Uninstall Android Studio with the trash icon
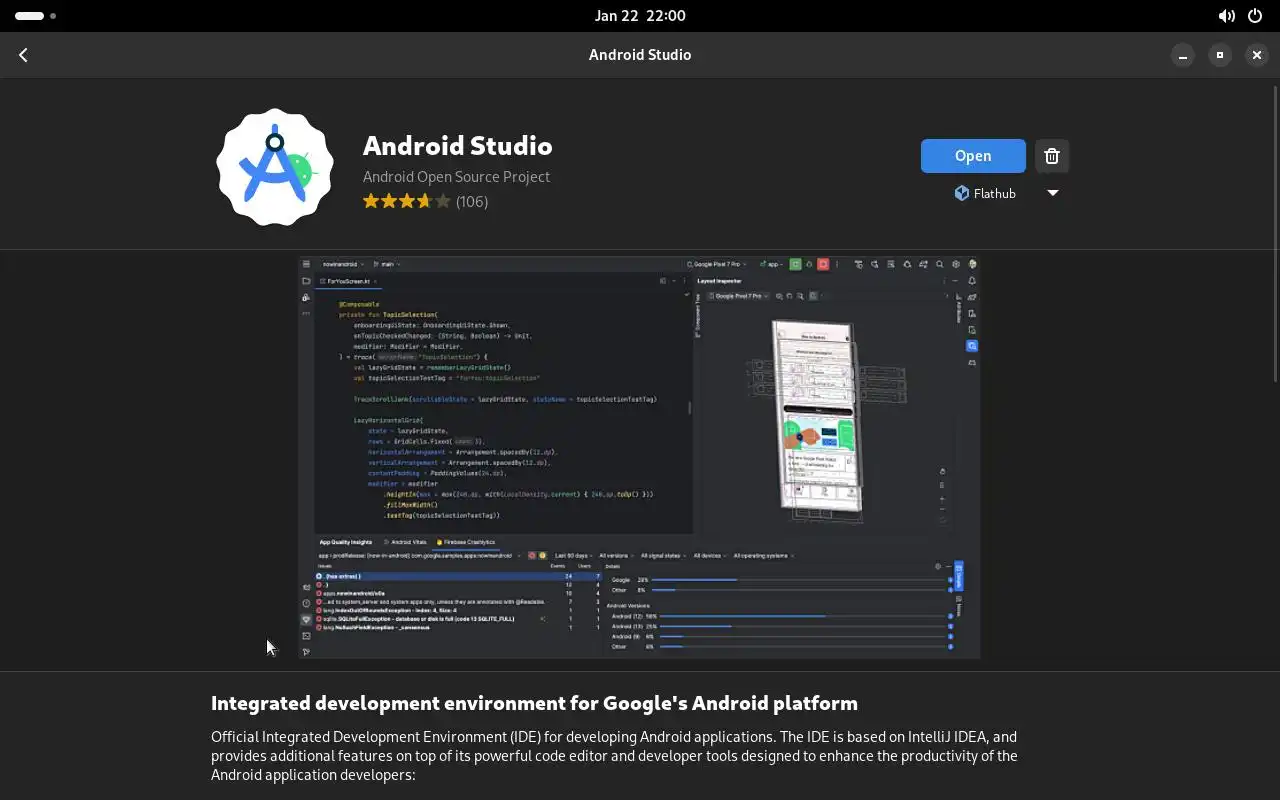Screen dimensions: 1280x800 point(1051,156)
